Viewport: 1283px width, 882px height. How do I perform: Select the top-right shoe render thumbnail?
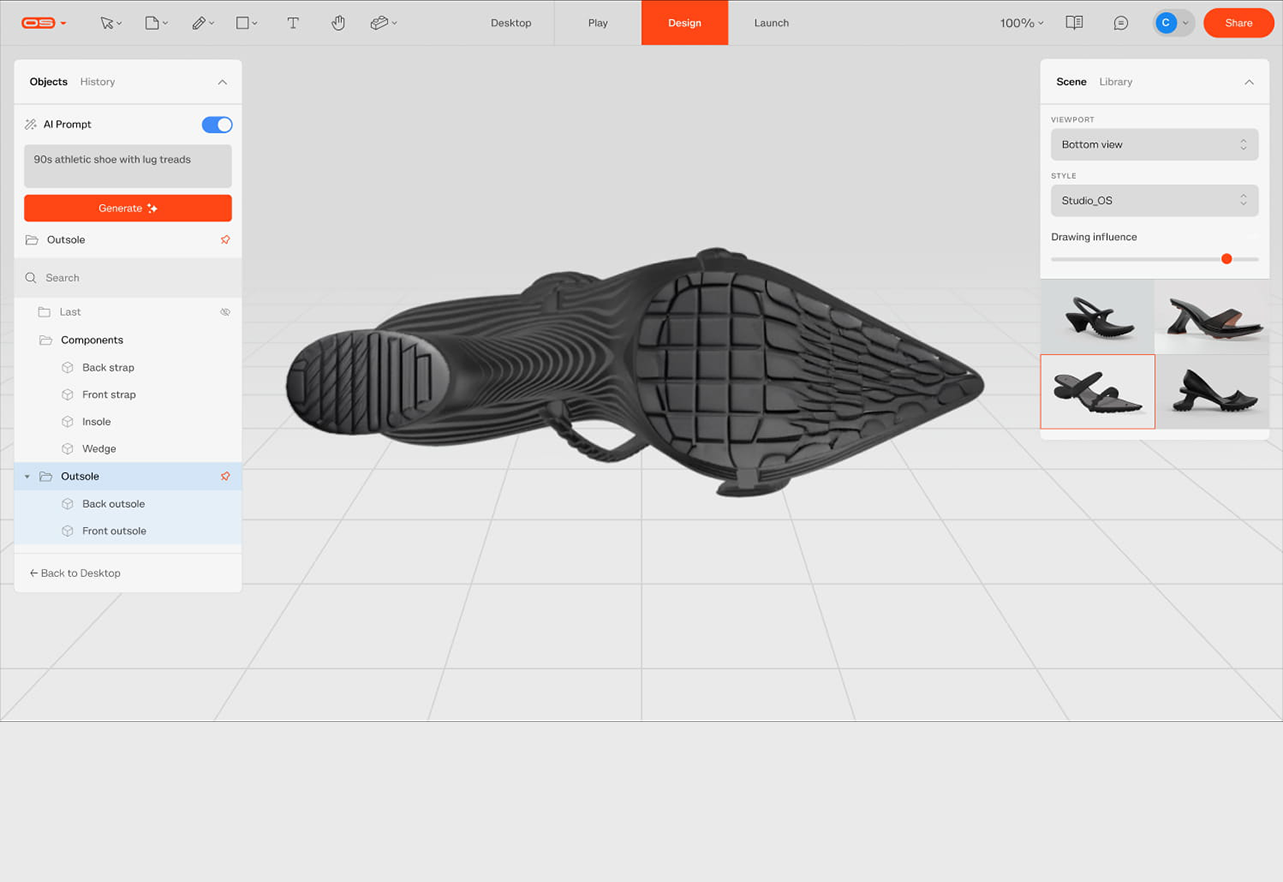click(x=1211, y=317)
